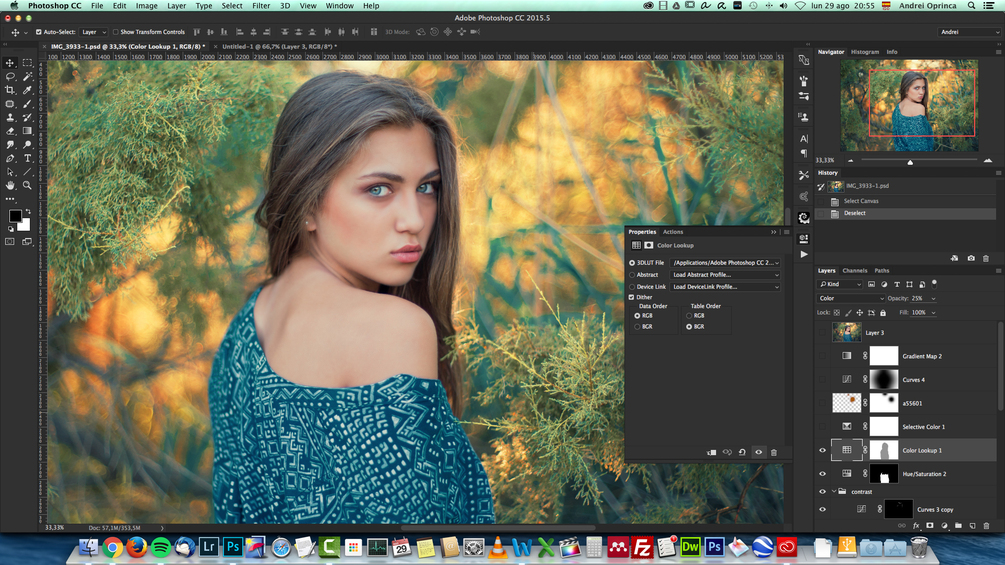Reset Color Lookup adjustment to defaults
The width and height of the screenshot is (1005, 565).
742,452
